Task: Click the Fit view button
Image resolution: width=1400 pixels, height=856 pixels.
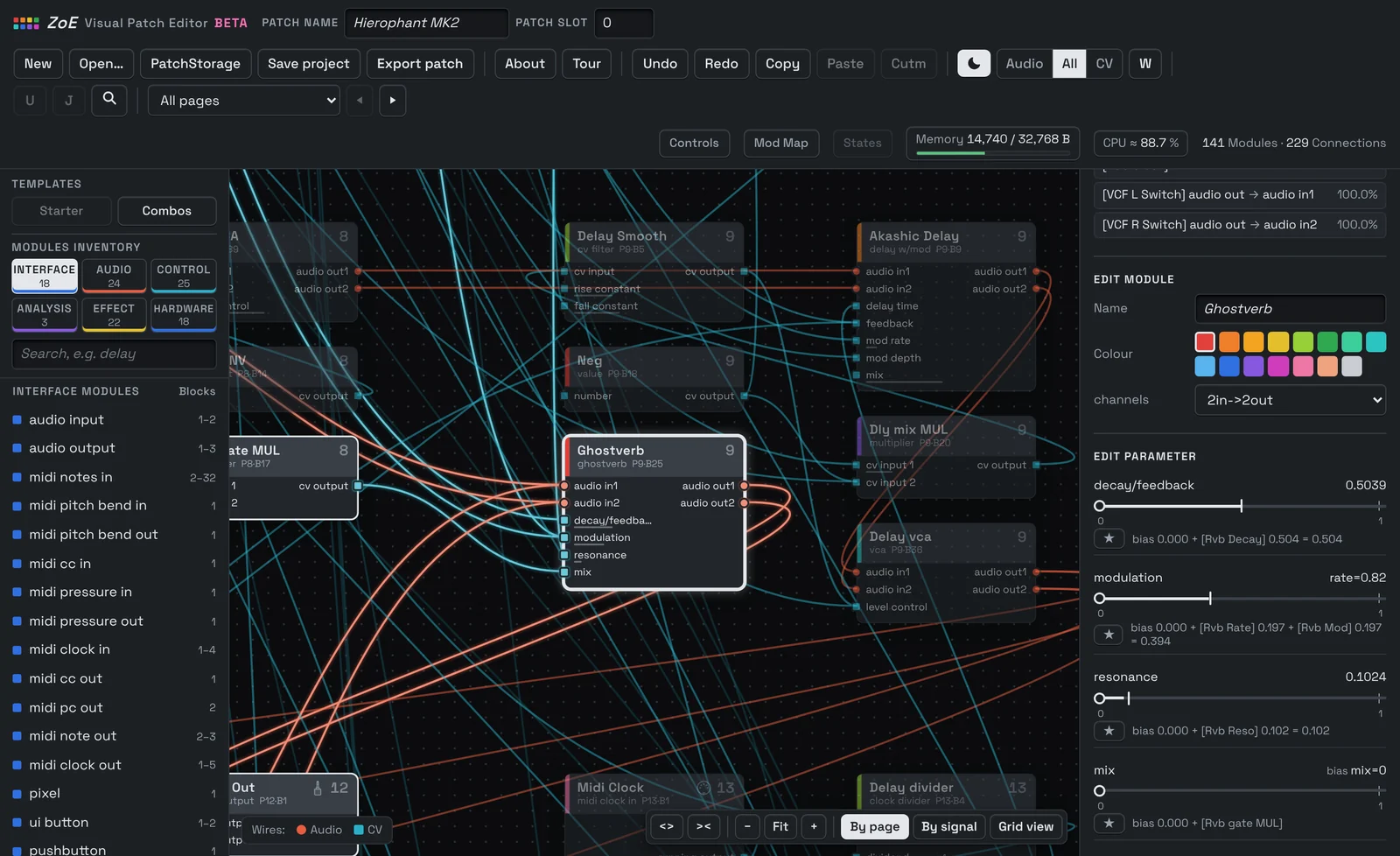Action: [x=780, y=826]
